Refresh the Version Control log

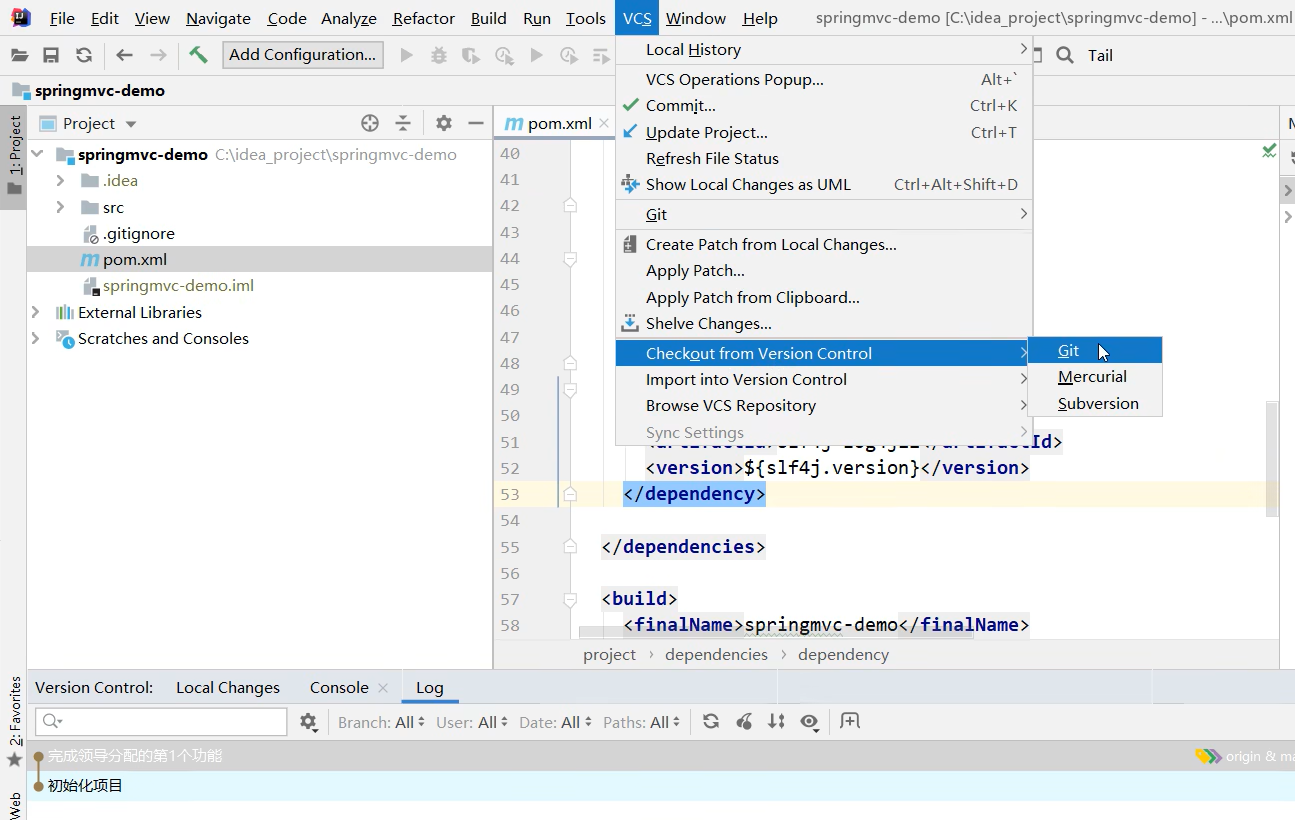click(x=711, y=721)
